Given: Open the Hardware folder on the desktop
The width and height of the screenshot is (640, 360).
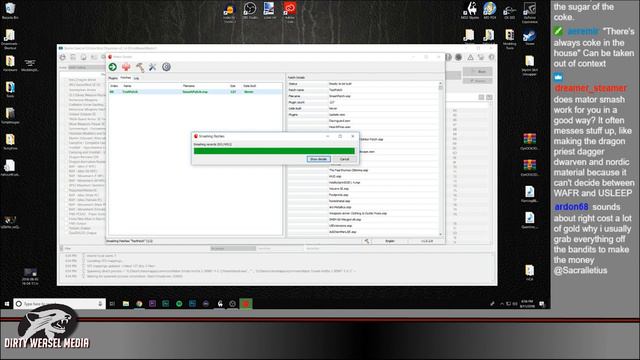Looking at the screenshot, I should coord(10,64).
